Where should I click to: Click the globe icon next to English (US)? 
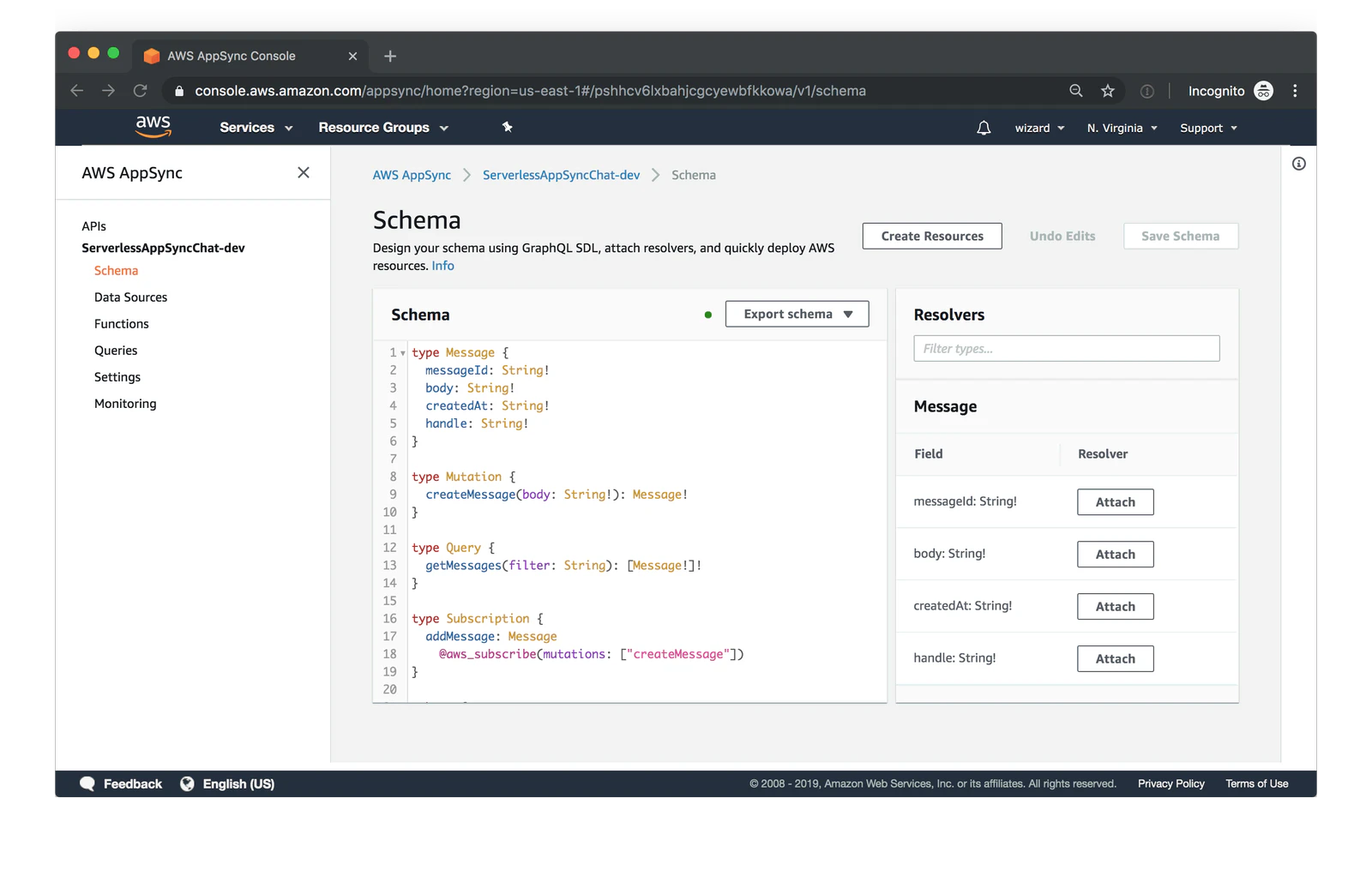[x=188, y=783]
